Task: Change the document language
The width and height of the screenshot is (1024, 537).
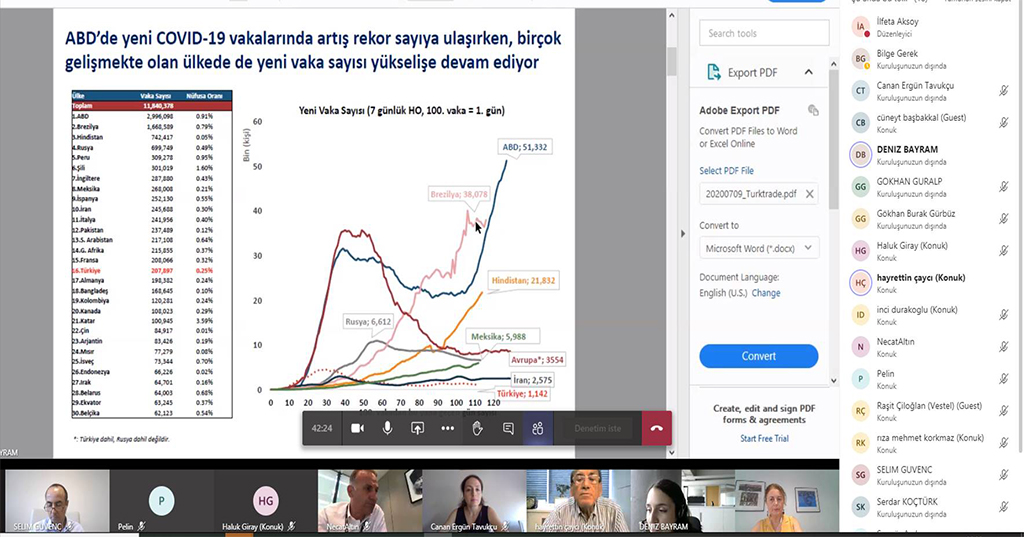Action: click(x=765, y=293)
